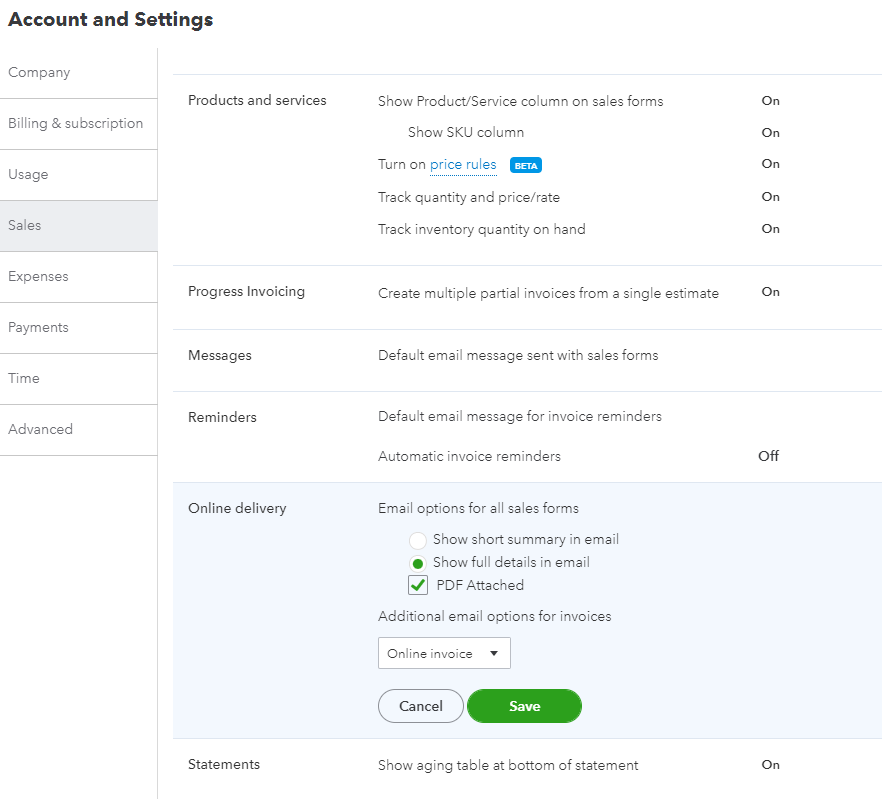882x799 pixels.
Task: Edit the Products and services section
Action: (x=257, y=101)
